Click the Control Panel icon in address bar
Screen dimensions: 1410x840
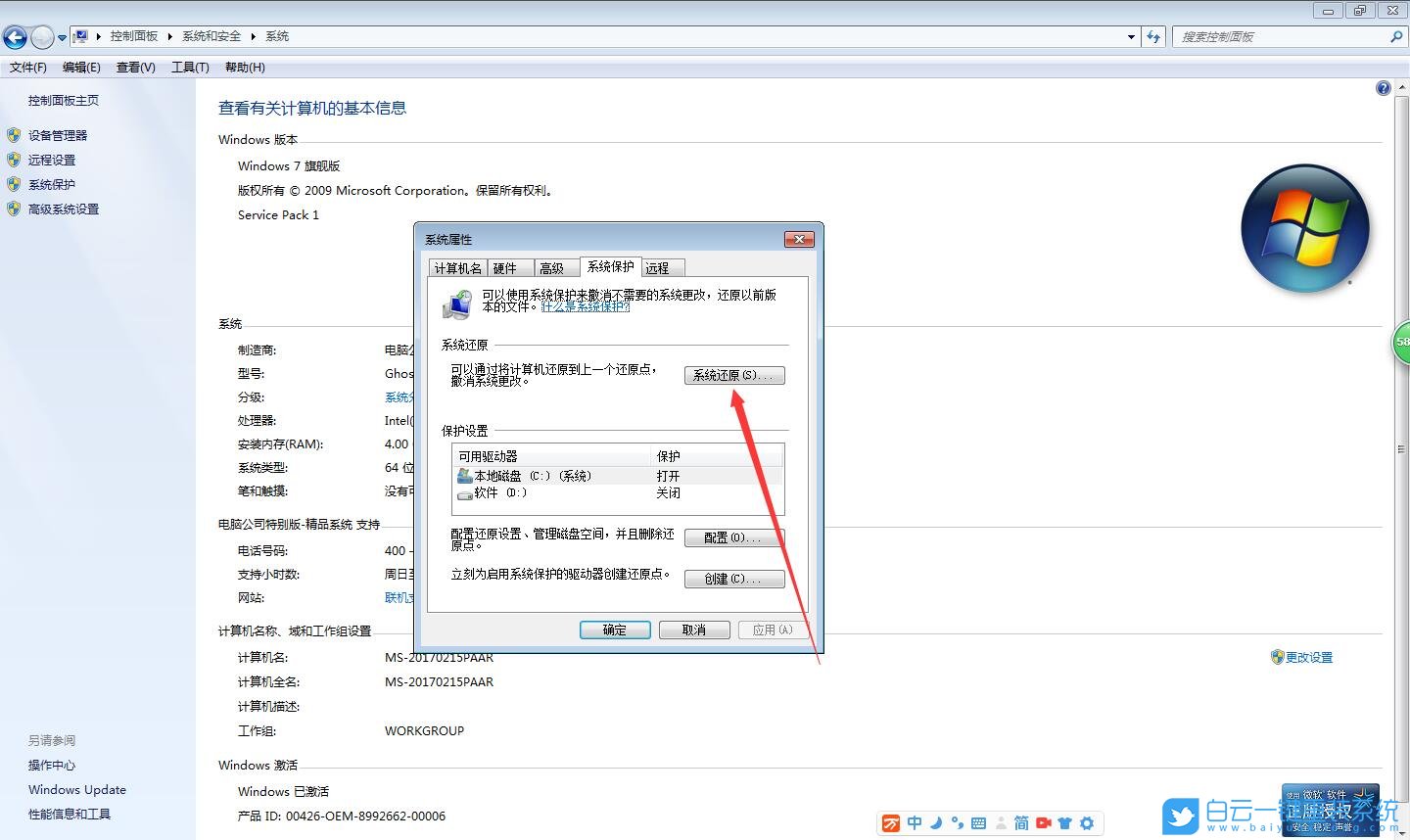[x=81, y=36]
